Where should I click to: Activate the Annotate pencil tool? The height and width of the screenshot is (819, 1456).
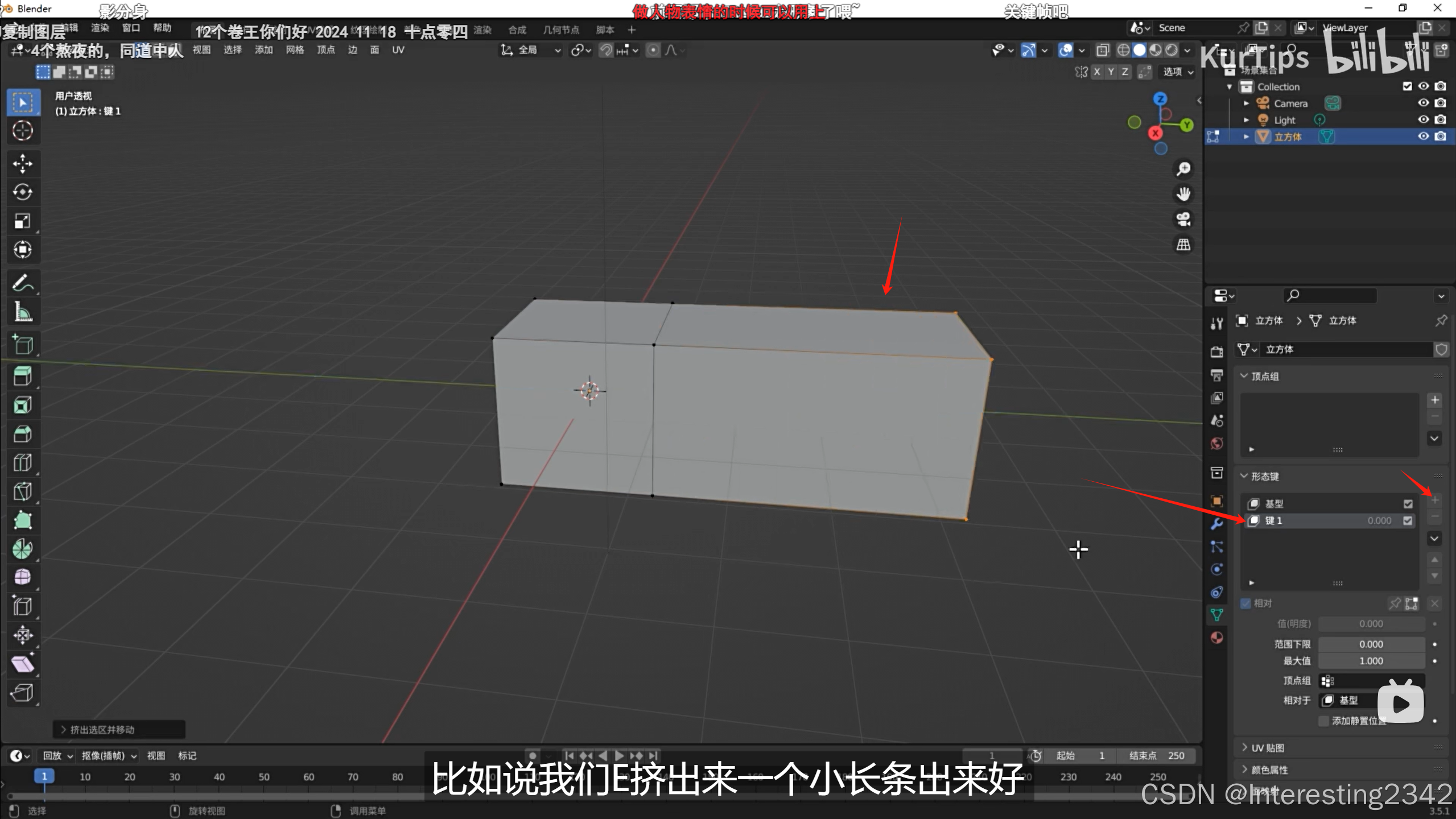click(x=23, y=283)
